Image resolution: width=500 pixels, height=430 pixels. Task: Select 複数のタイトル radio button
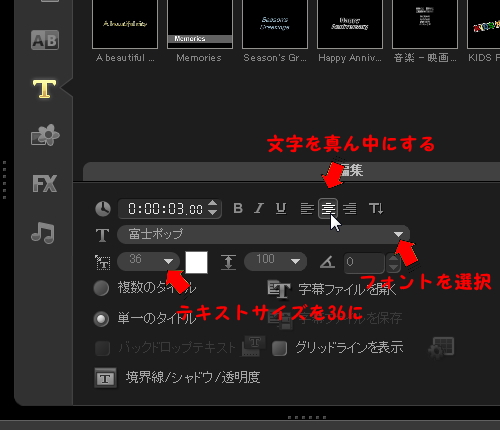(101, 288)
